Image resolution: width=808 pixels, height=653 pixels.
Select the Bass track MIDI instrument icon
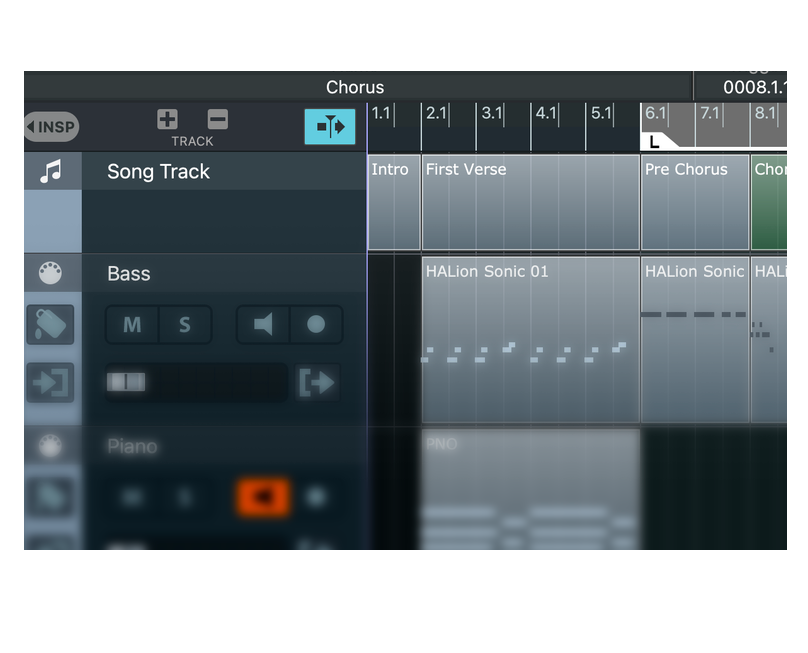51,272
